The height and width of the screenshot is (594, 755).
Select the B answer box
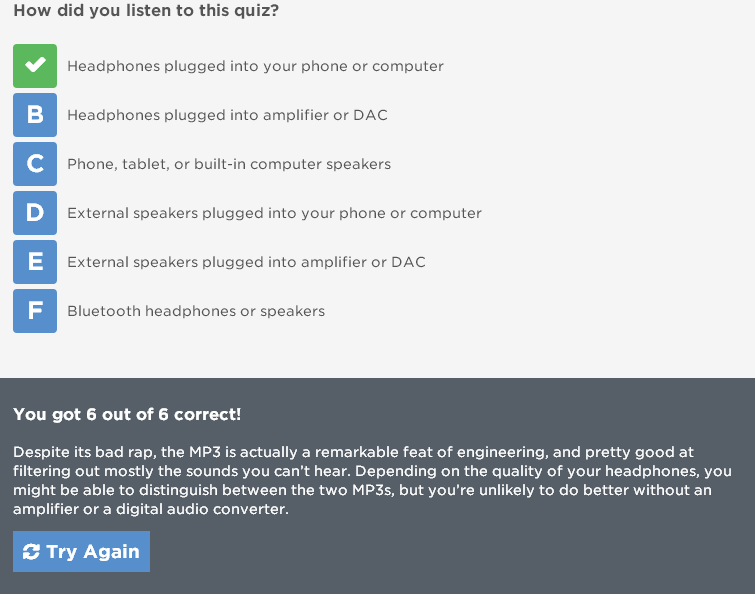pos(35,115)
